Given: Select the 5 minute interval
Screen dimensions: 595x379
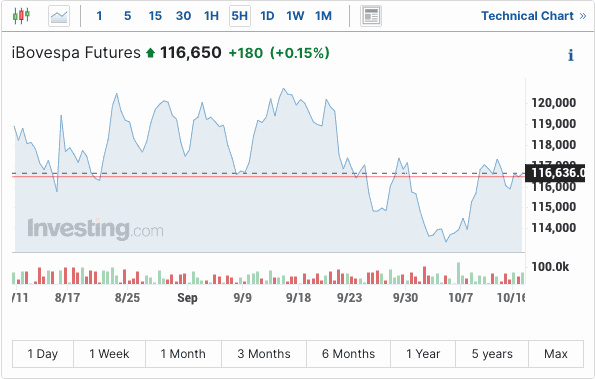Looking at the screenshot, I should click(128, 16).
